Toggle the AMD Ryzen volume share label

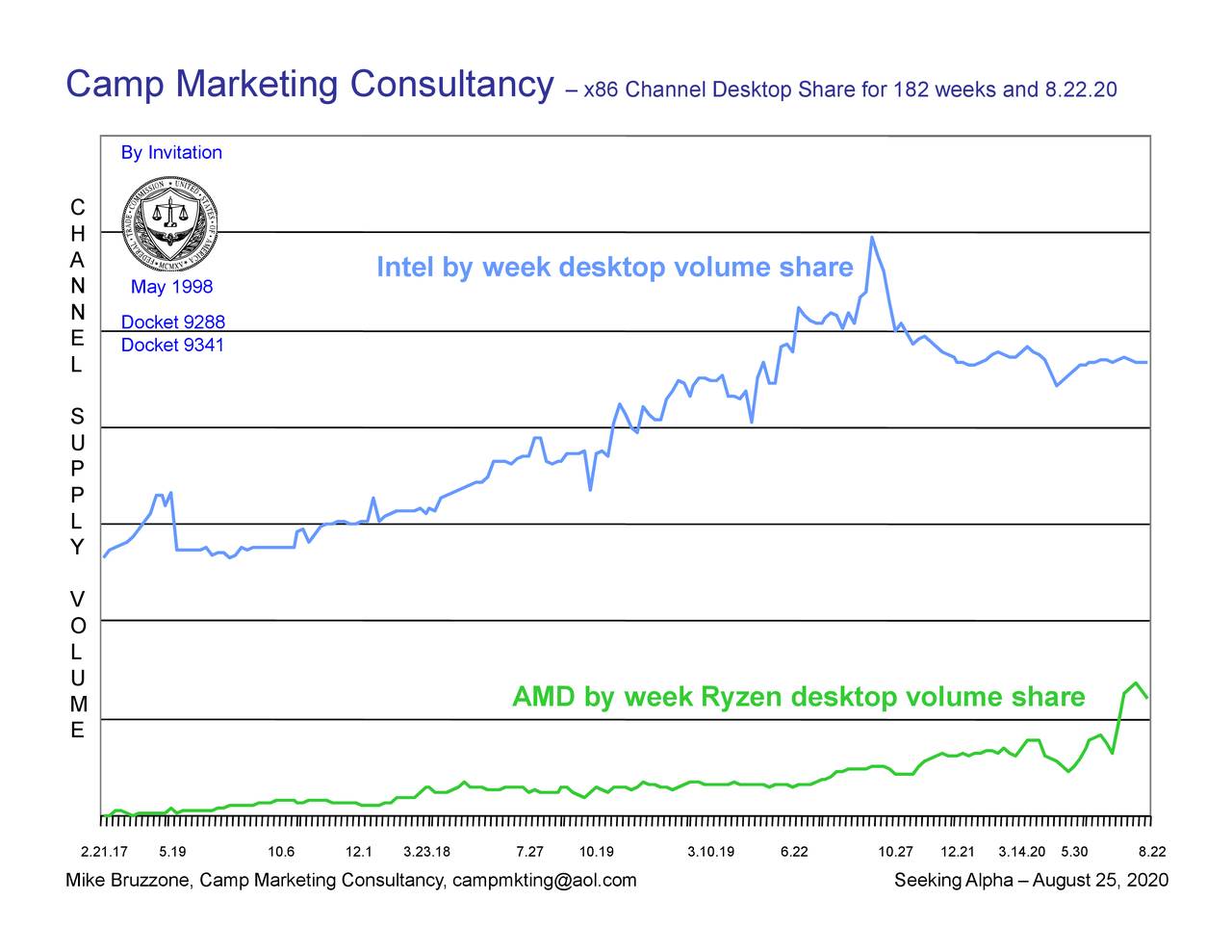[x=797, y=696]
